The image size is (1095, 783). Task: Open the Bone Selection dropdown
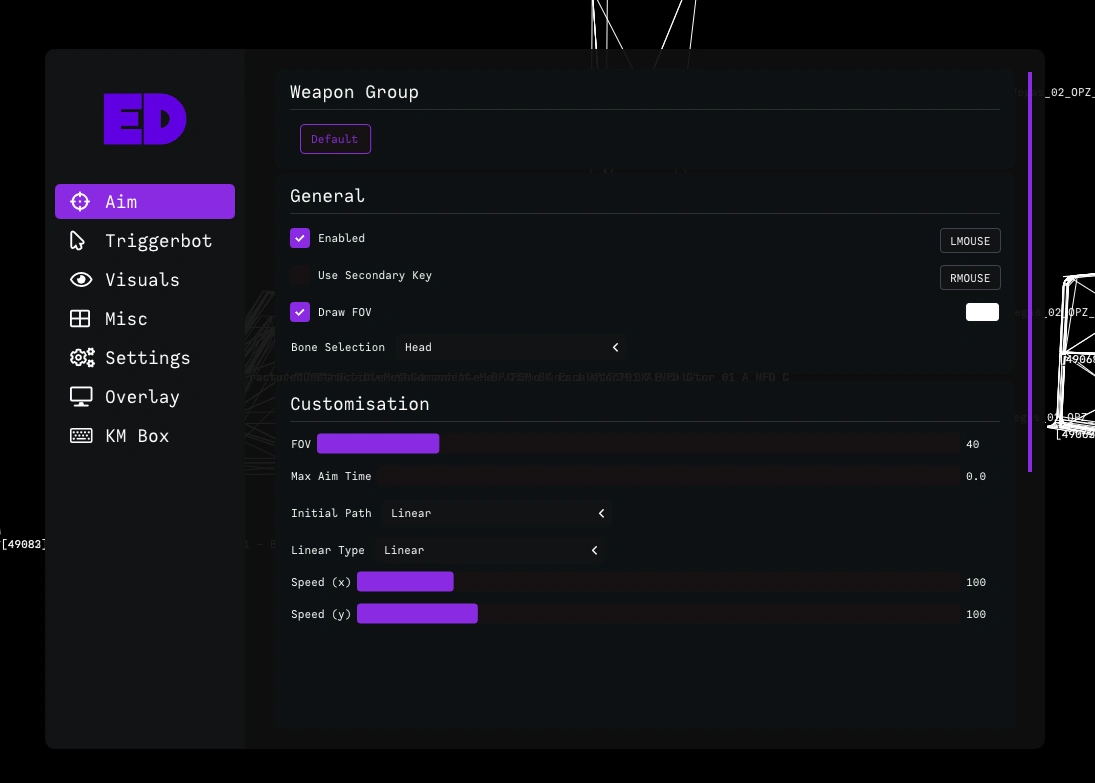(x=511, y=347)
